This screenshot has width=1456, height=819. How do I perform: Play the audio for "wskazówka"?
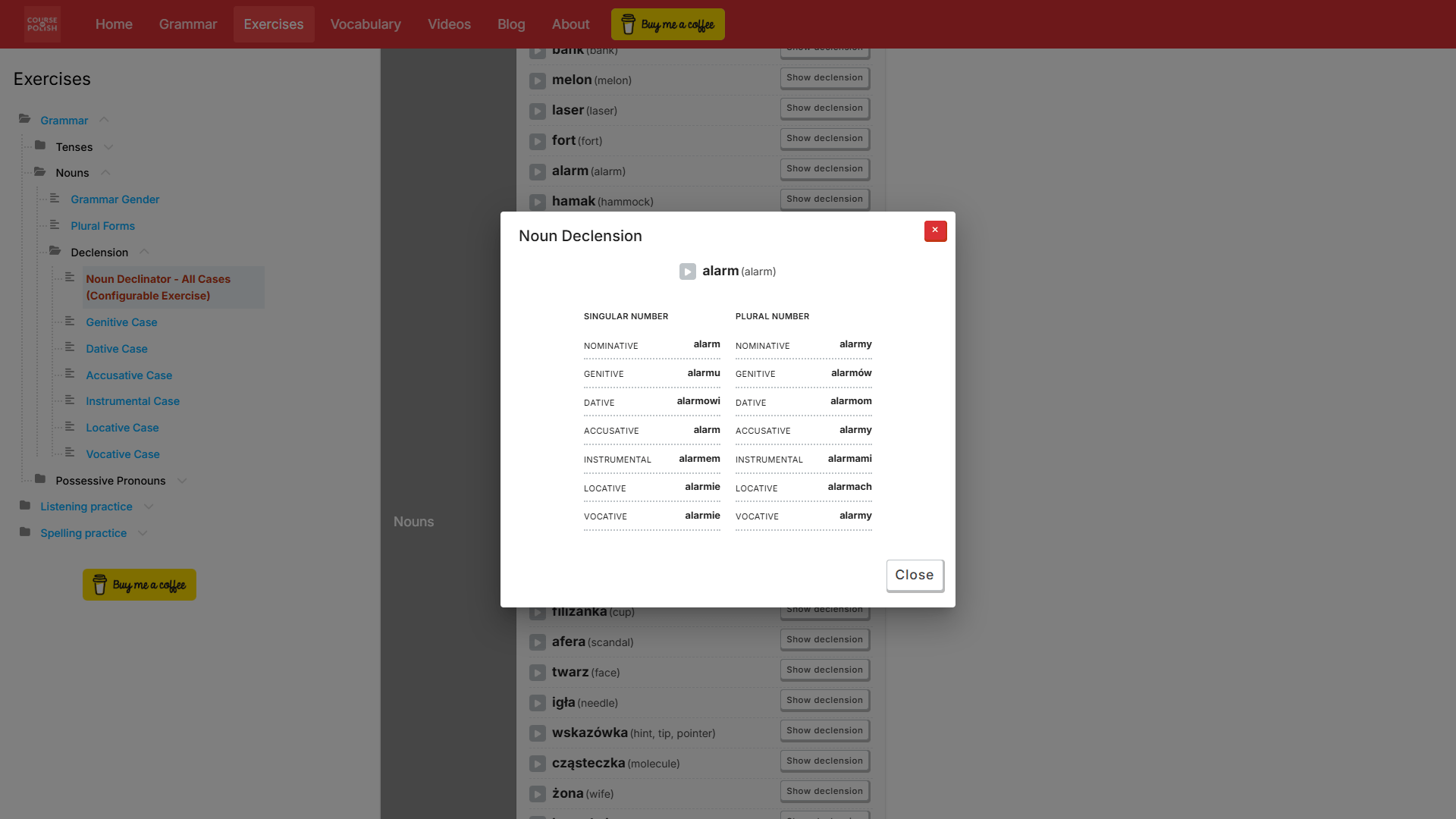(538, 733)
